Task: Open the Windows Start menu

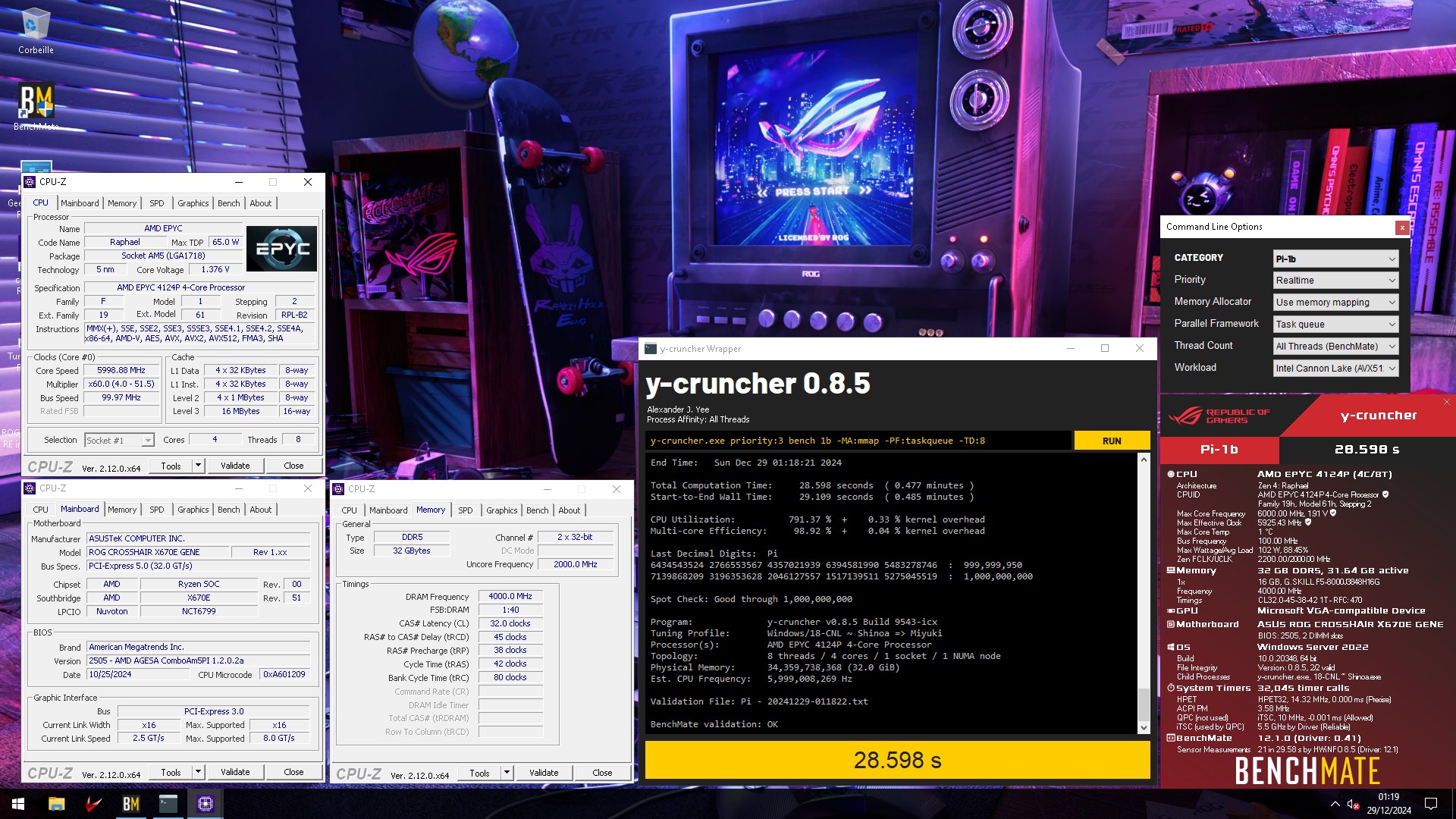Action: tap(18, 804)
